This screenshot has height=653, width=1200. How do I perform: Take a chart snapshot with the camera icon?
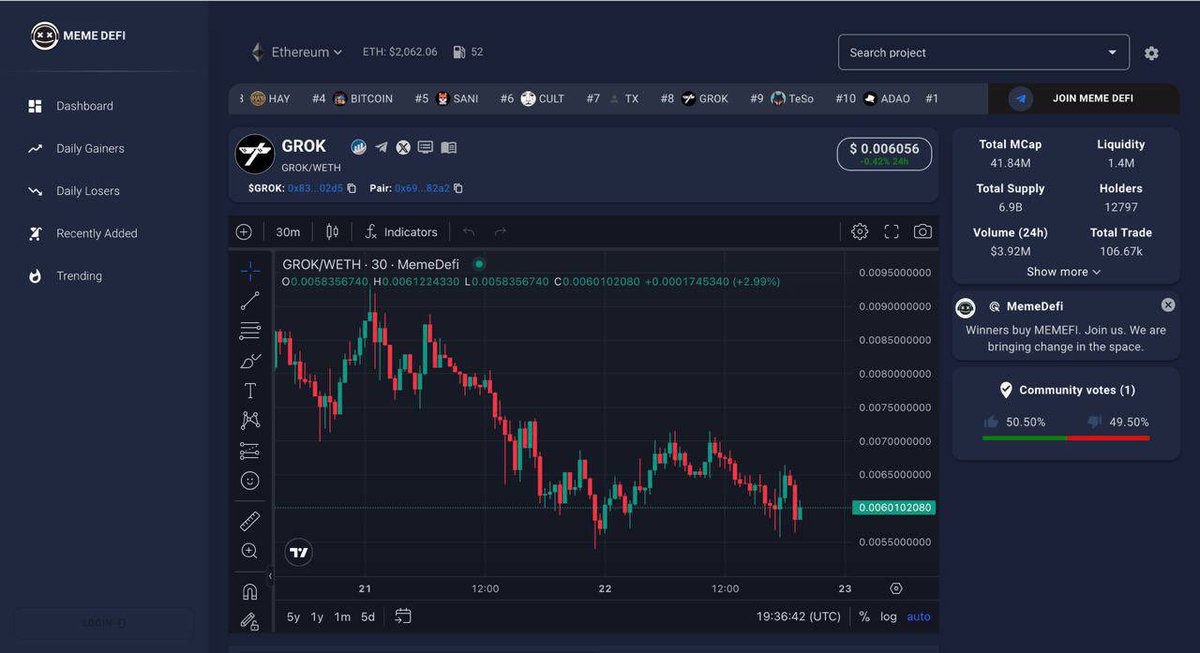tap(922, 231)
